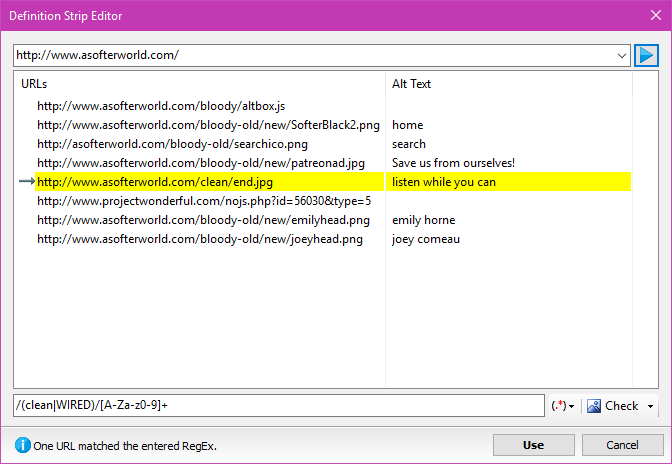Open the regex options dropdown icon

click(x=562, y=406)
